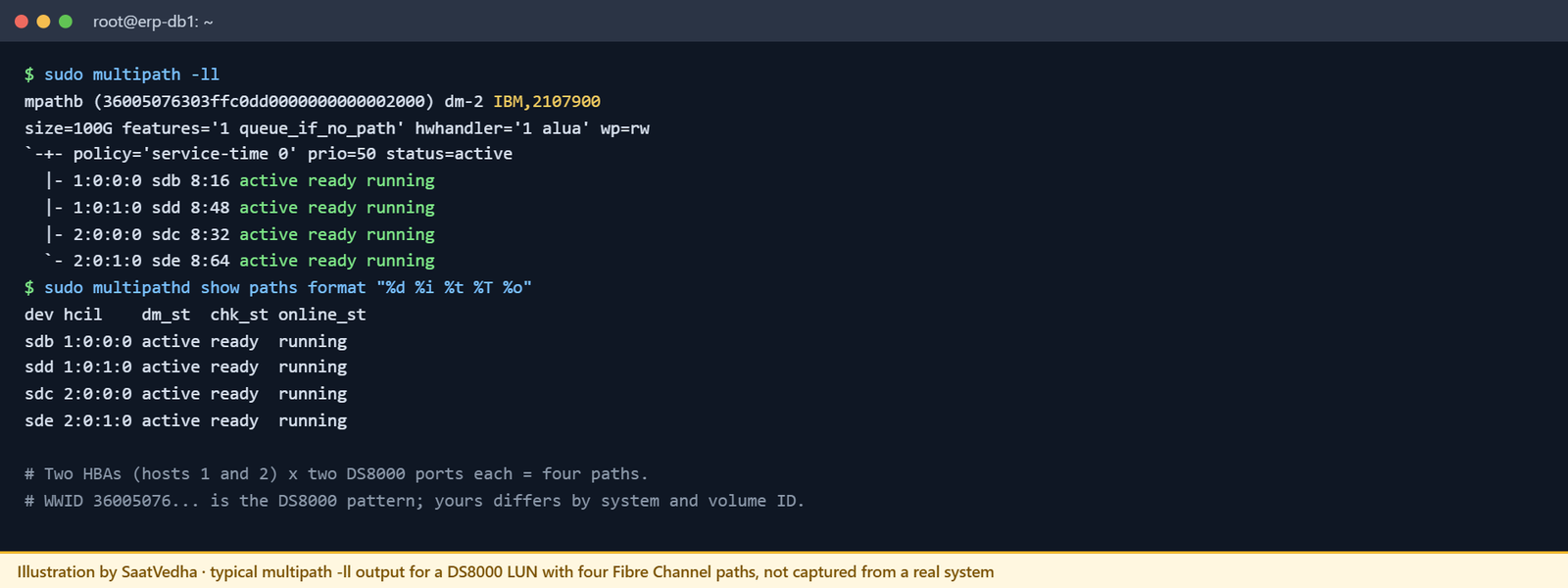This screenshot has width=1568, height=588.
Task: Select the "8:16" major:minor number
Action: pyautogui.click(x=210, y=181)
